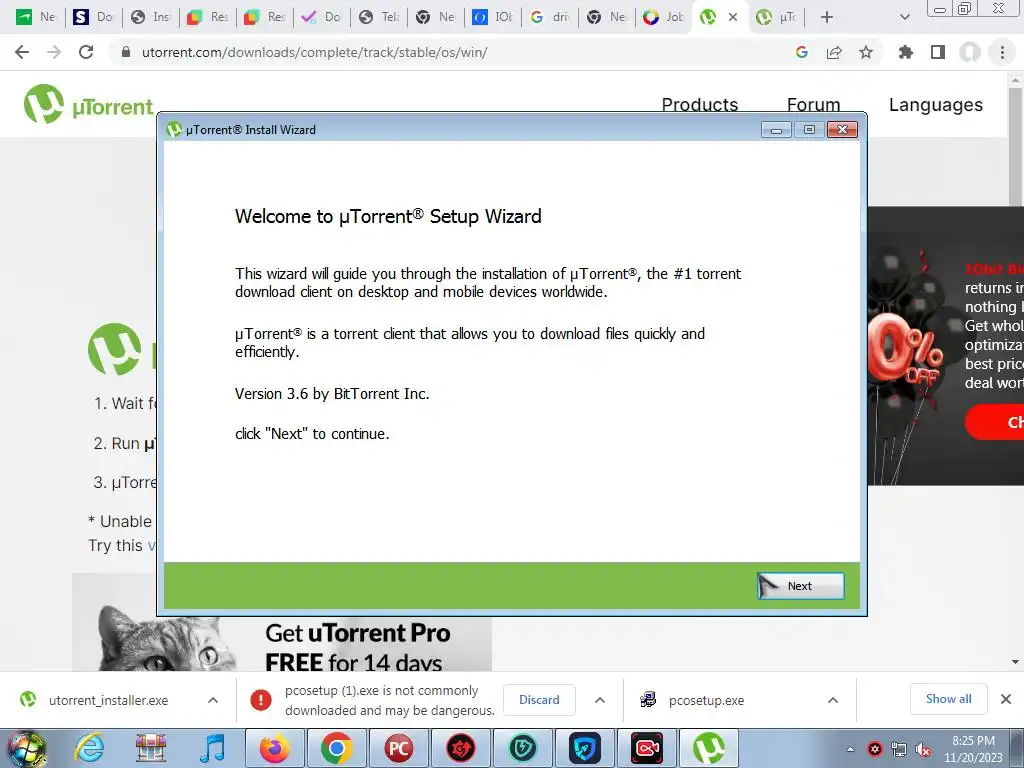Click the 'Welcome to µTorrent Setup Wizard' heading
Screen dimensions: 1024x768
(388, 216)
